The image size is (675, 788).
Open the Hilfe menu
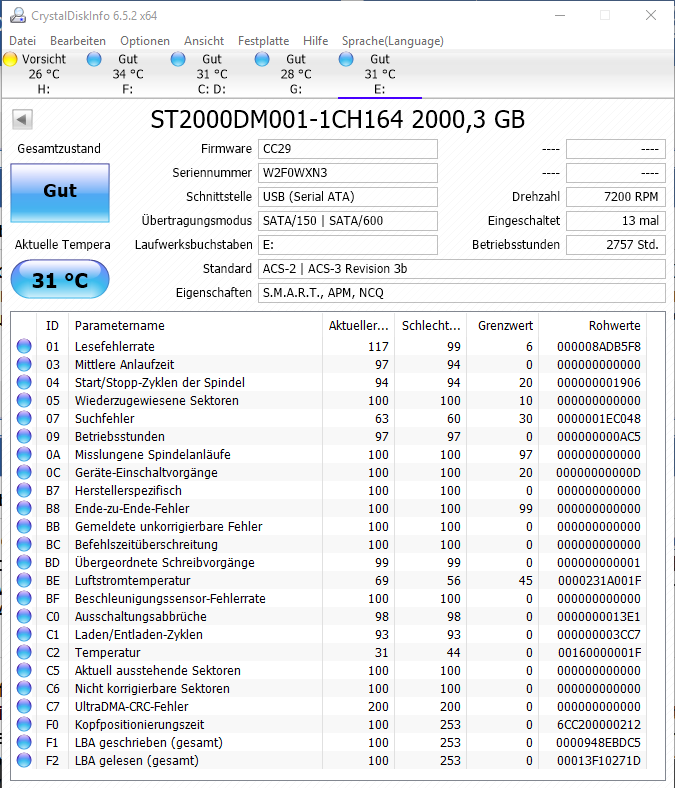(316, 41)
